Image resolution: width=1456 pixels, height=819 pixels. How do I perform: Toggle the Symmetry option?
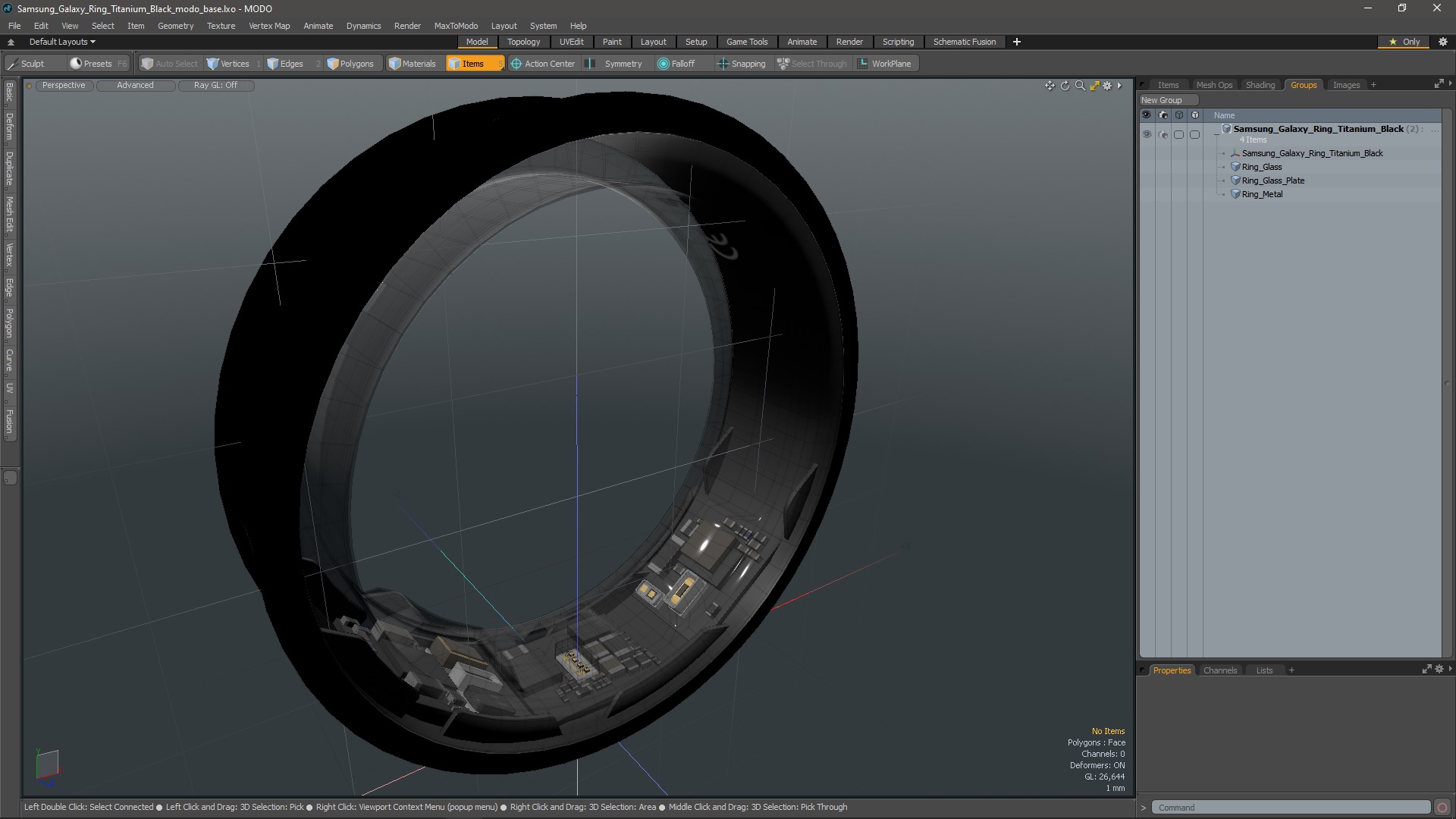point(616,64)
